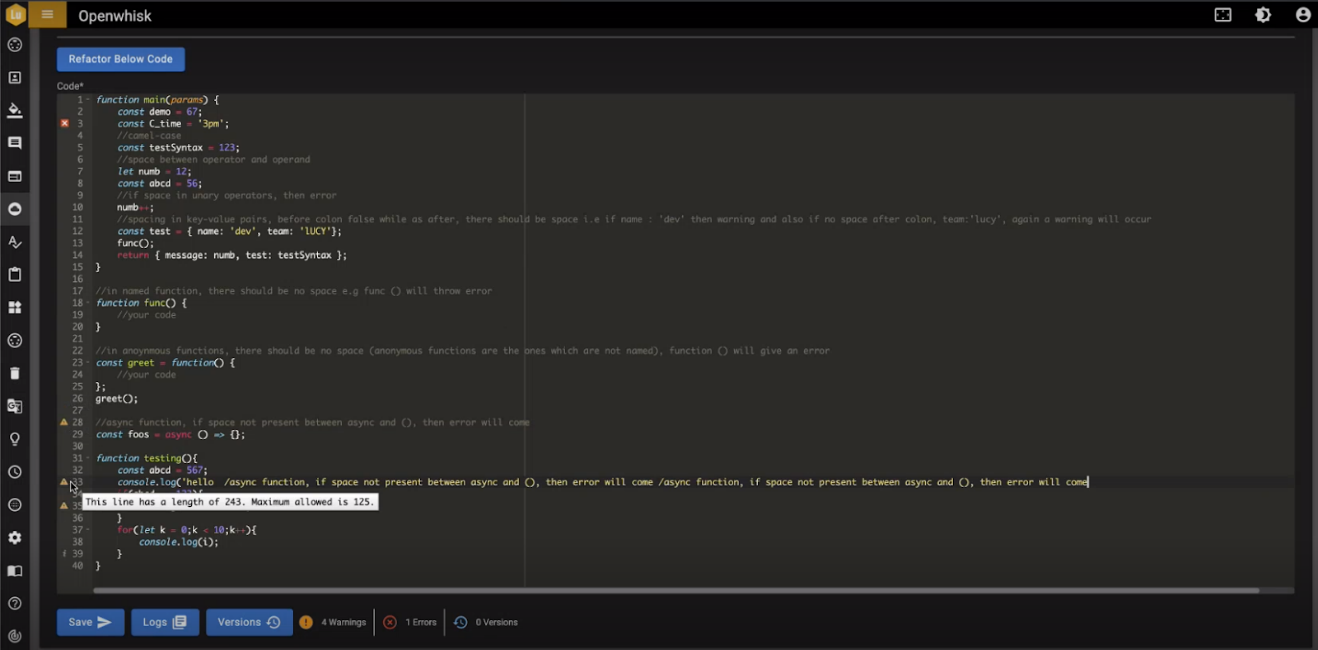Open the spellcheck sidebar icon
Screen dimensions: 1318x650
15,242
